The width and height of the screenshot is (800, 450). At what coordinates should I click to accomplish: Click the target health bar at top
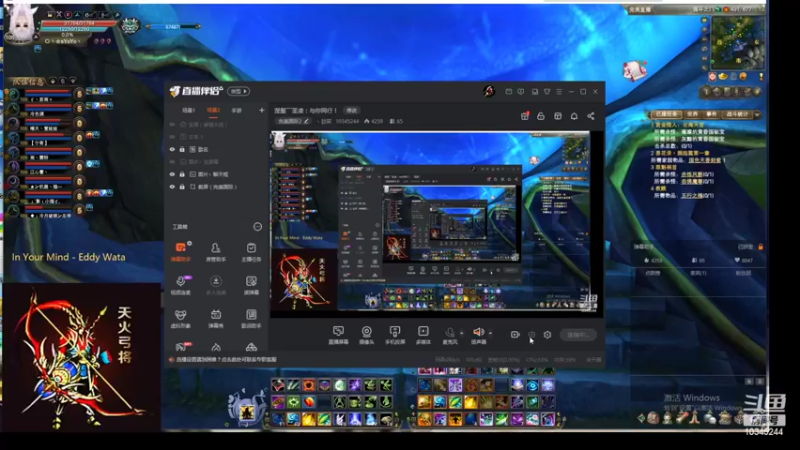point(174,27)
